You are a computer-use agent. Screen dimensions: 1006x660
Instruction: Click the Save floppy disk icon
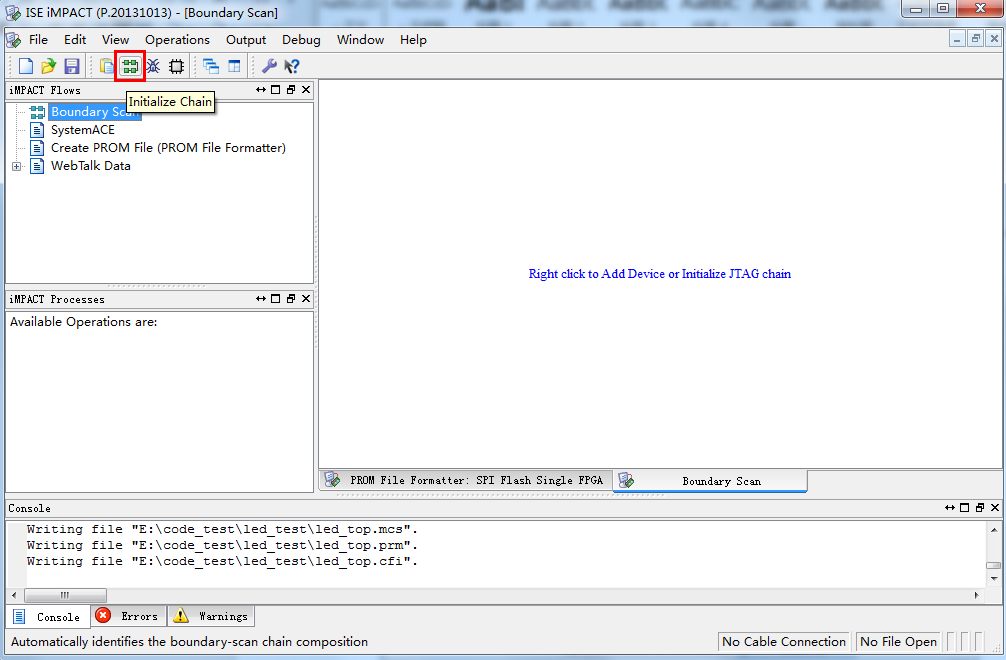point(72,66)
